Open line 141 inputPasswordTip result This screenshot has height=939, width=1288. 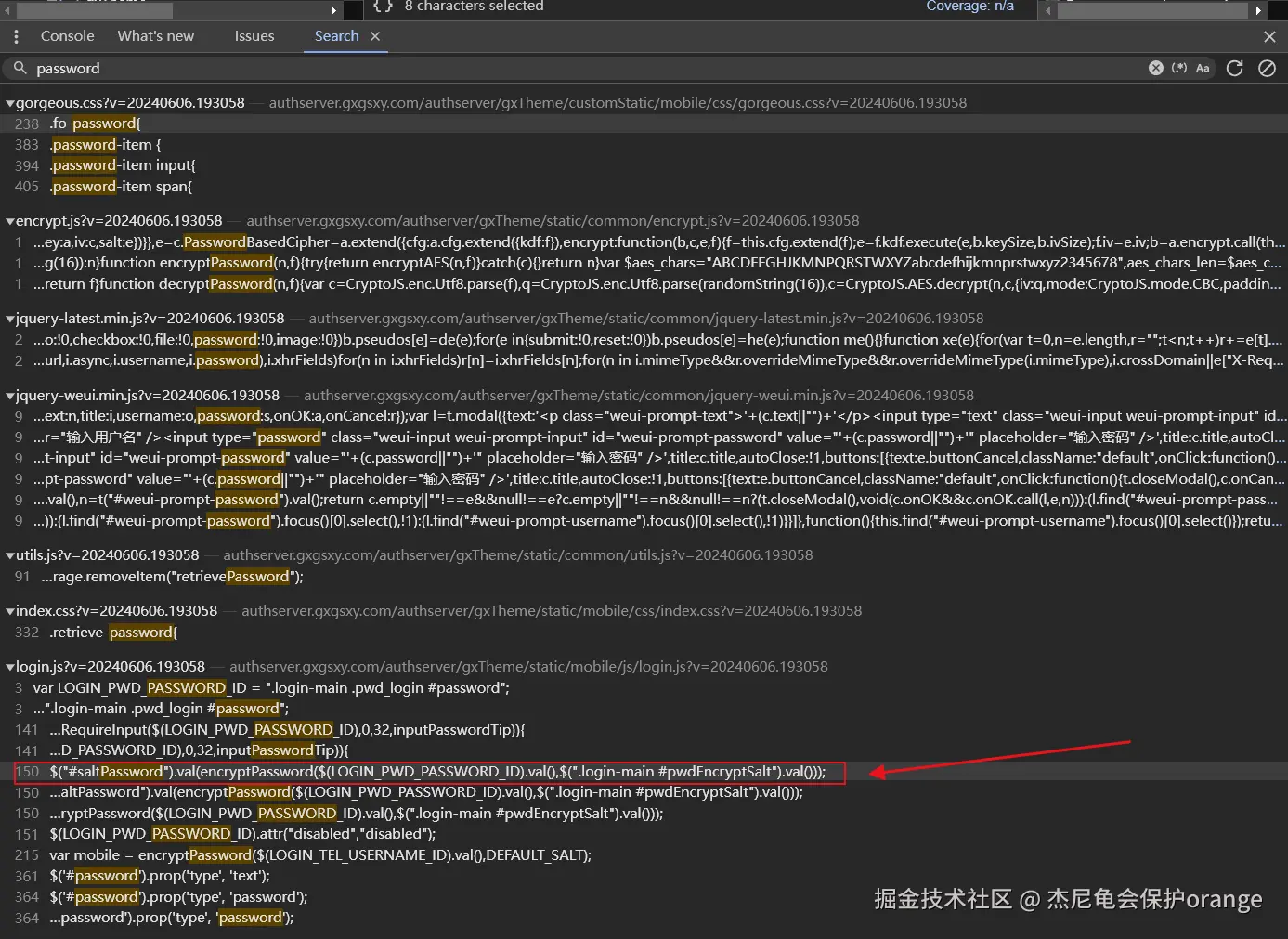point(644,750)
